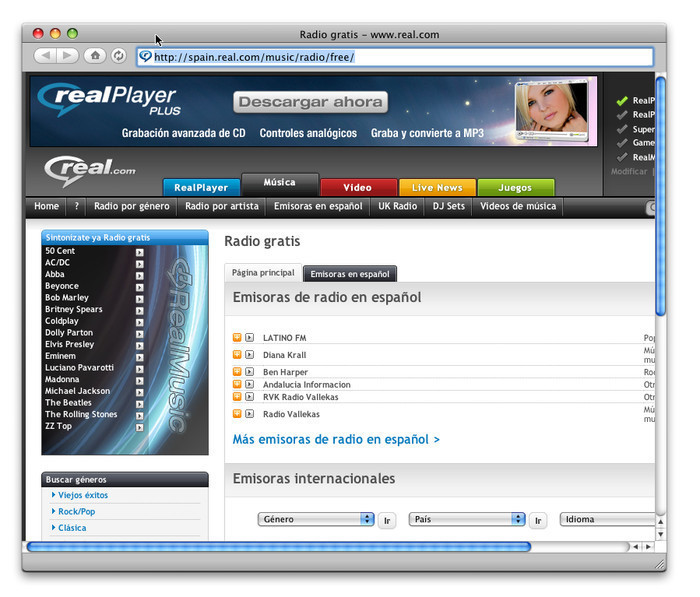Play the Bob Marley radio arrow icon
The height and width of the screenshot is (597, 700).
click(x=140, y=299)
